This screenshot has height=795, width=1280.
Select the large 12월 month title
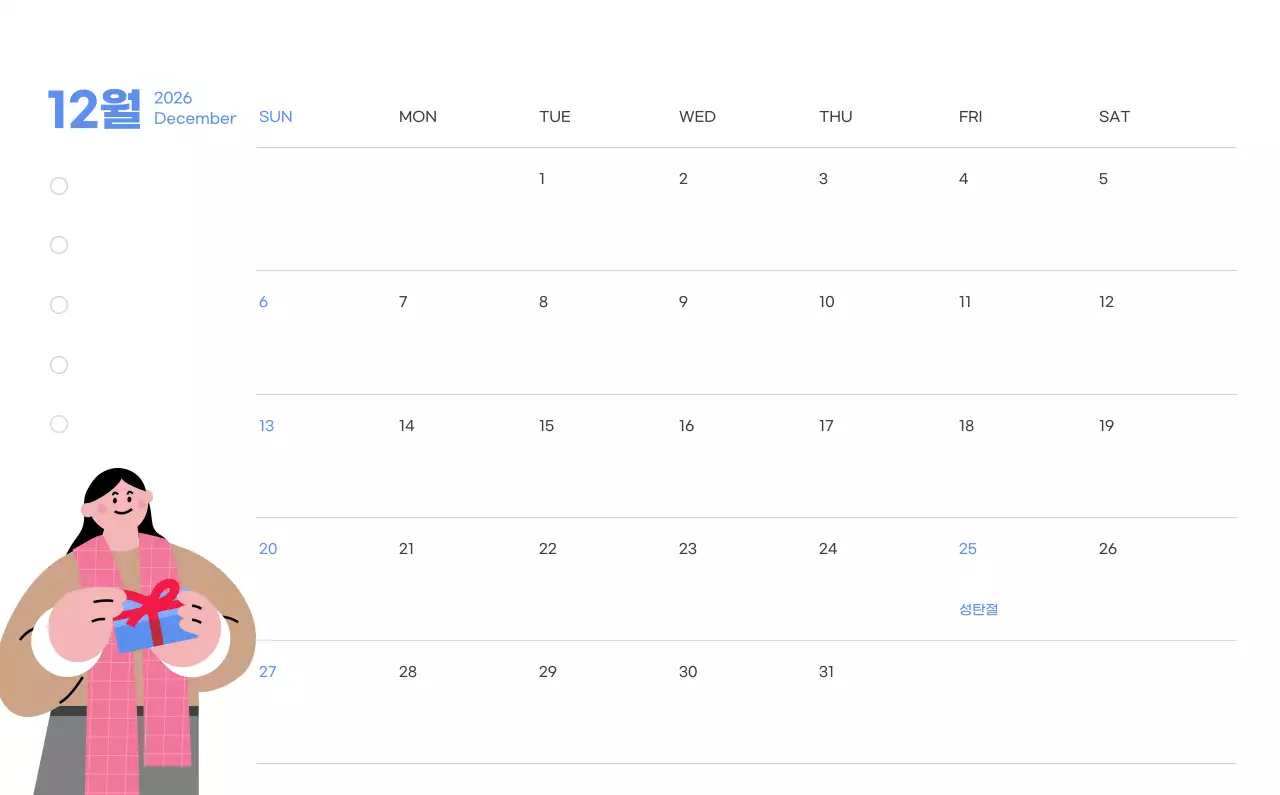pos(95,109)
